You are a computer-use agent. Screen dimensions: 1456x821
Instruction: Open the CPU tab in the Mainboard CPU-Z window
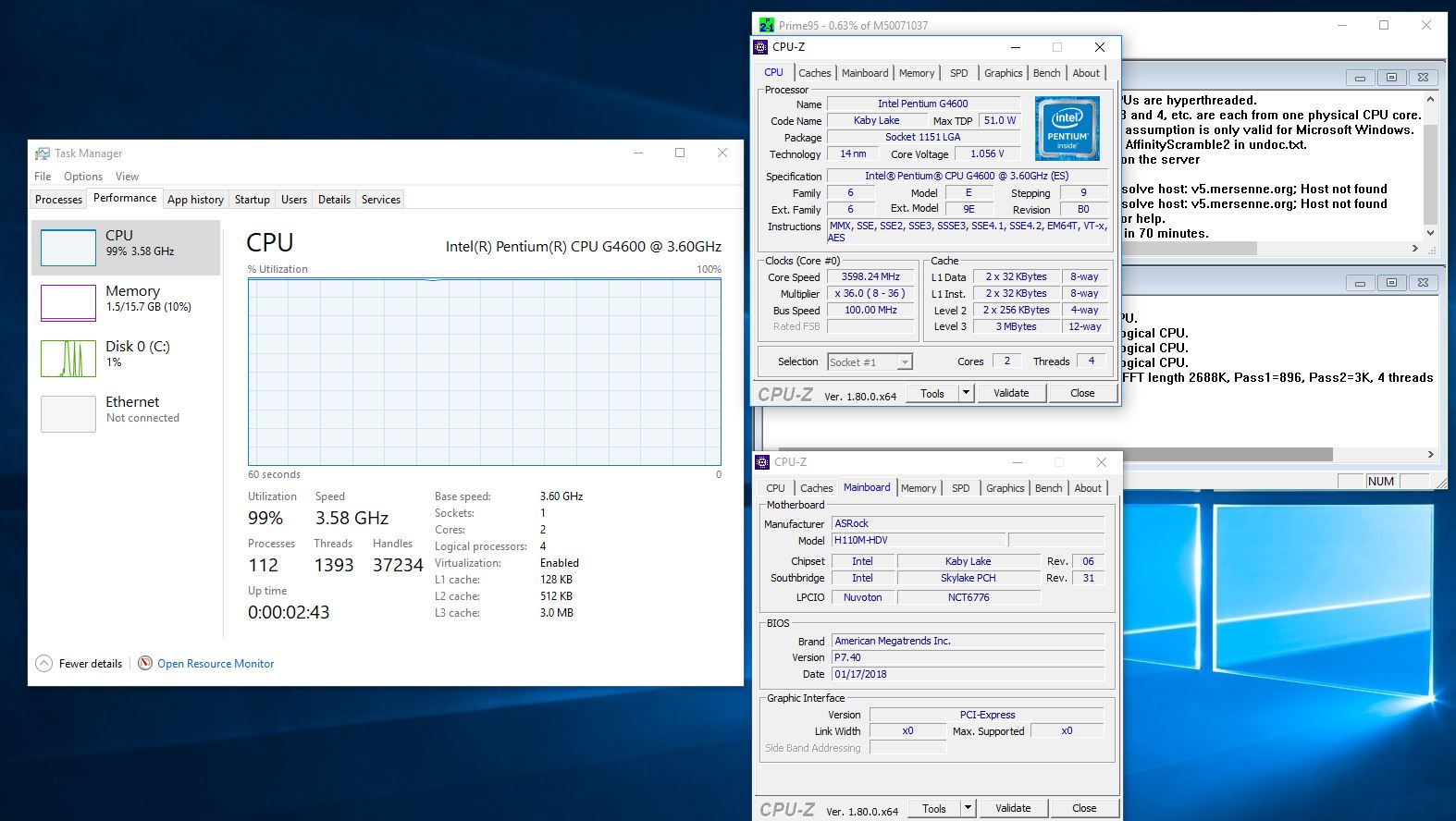776,488
